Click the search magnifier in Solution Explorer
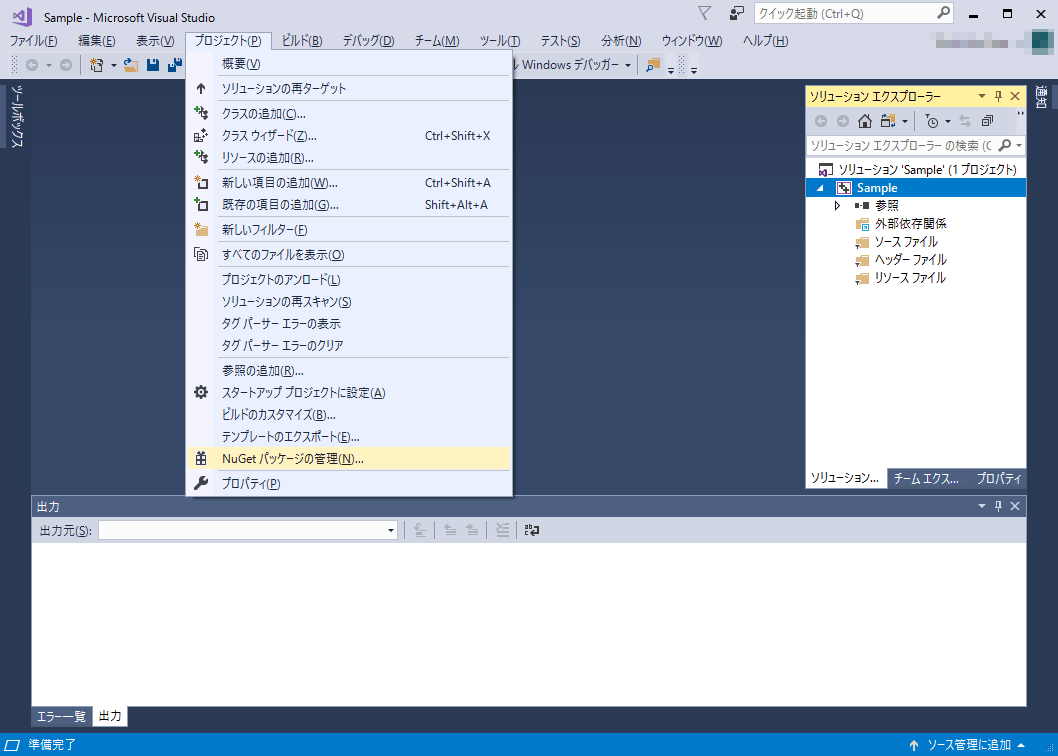Image resolution: width=1058 pixels, height=756 pixels. (1005, 145)
